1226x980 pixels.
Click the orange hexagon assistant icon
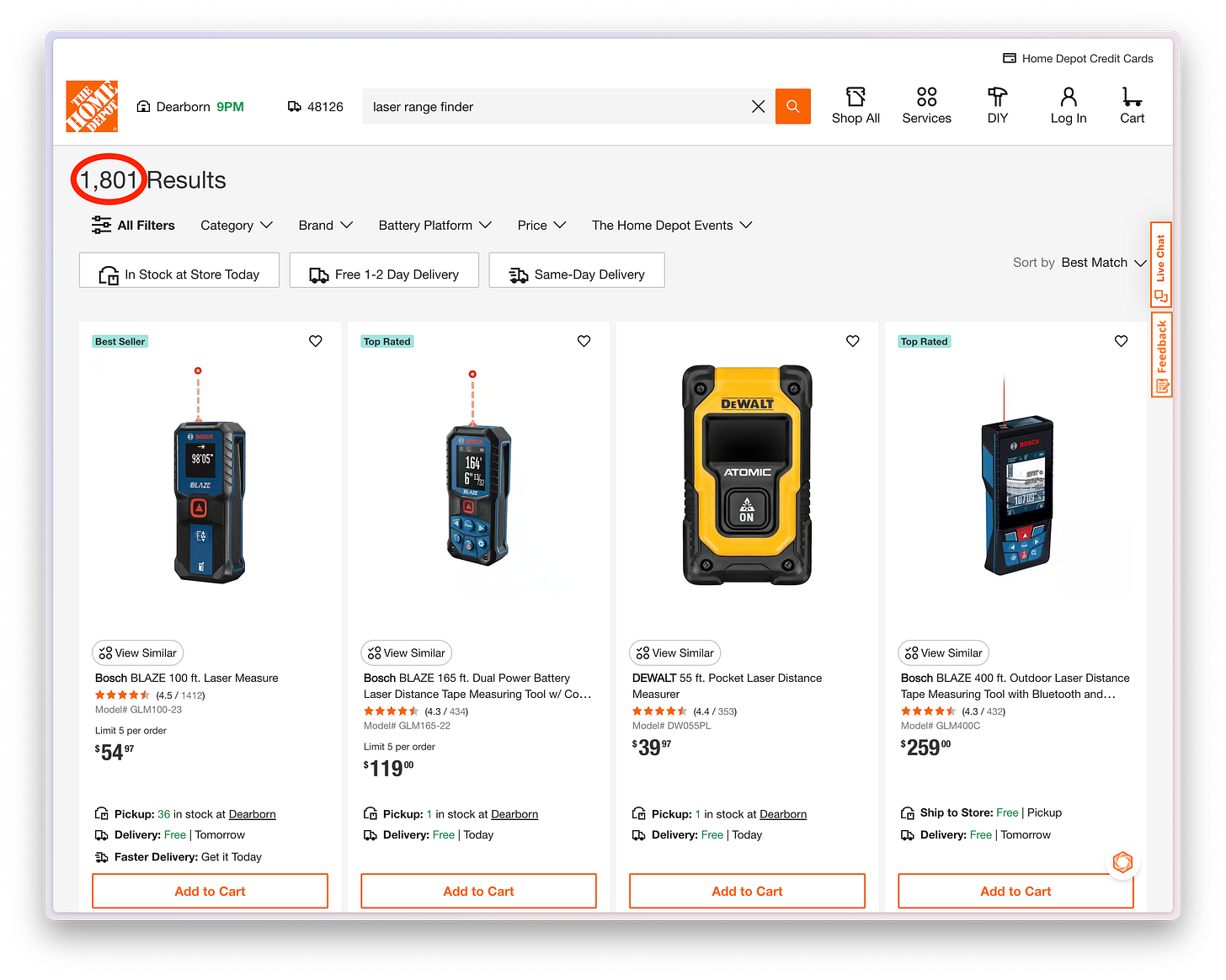coord(1122,862)
